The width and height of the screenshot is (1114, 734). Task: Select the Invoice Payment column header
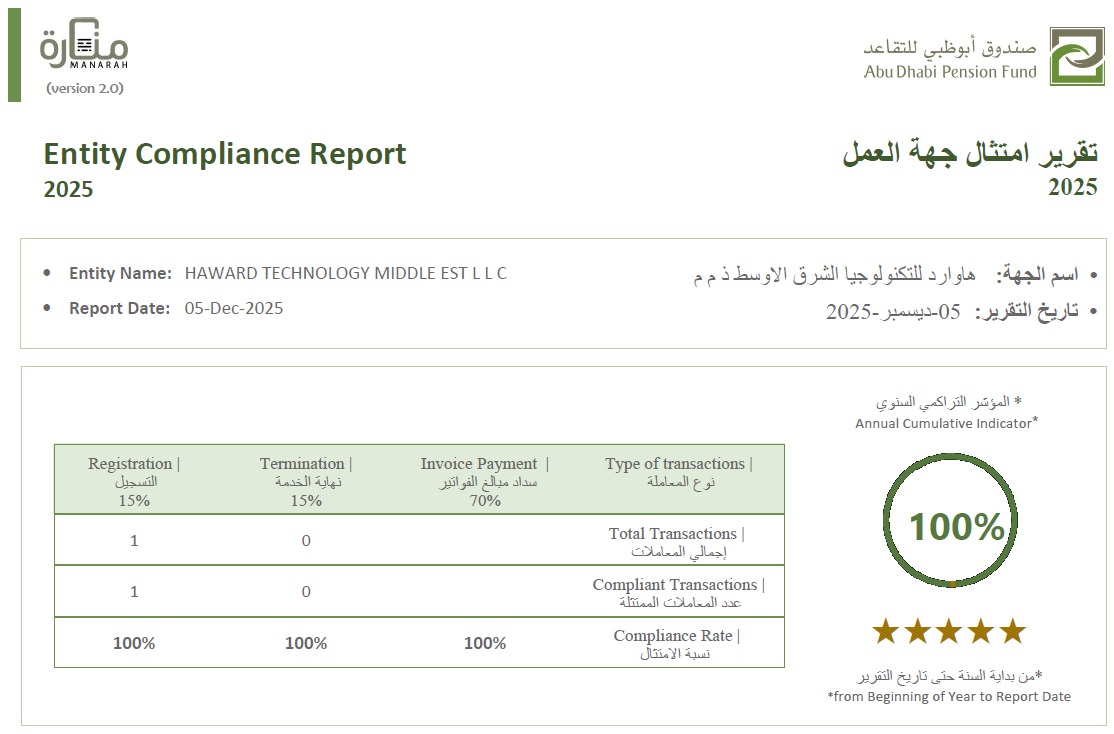pos(485,480)
